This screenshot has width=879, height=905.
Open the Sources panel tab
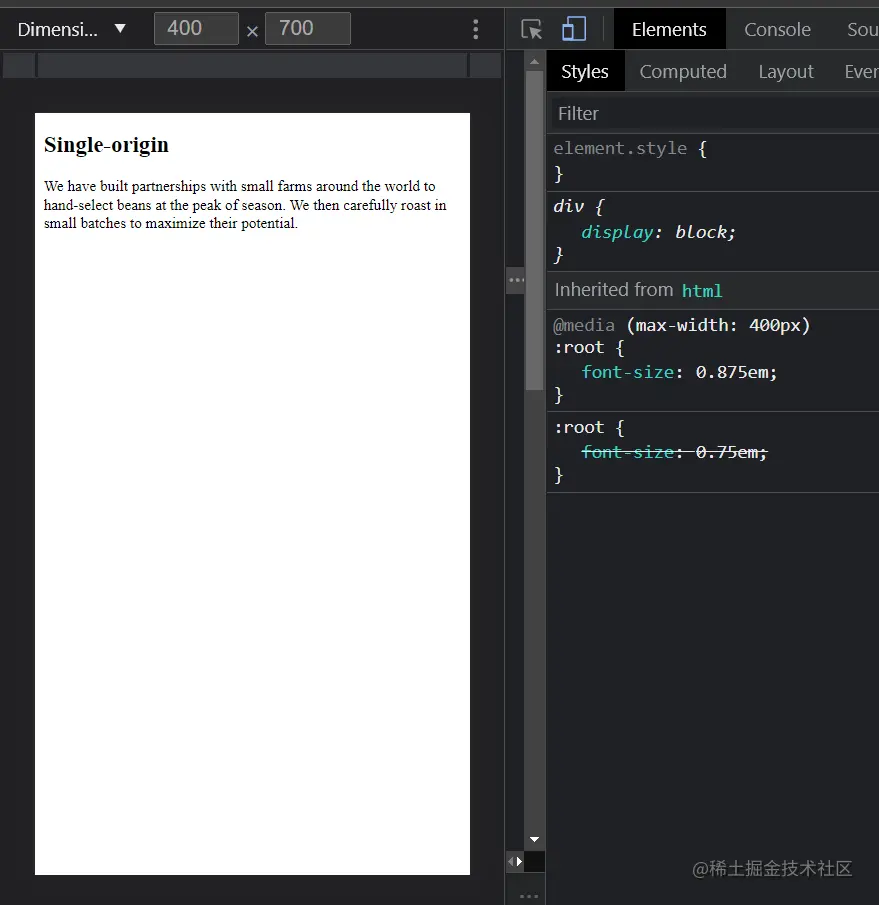coord(862,29)
